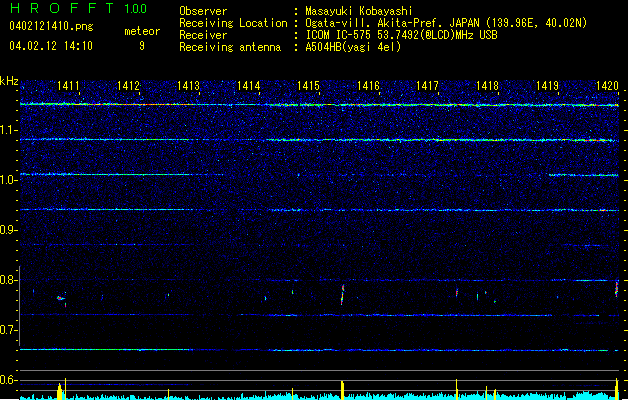
Task: Select the 1411 time marker
Action: coord(70,87)
